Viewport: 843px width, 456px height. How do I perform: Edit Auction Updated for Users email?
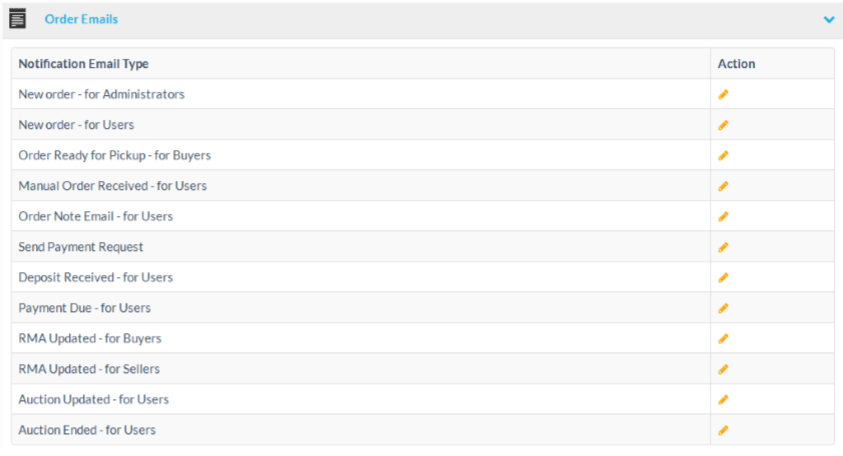tap(723, 399)
